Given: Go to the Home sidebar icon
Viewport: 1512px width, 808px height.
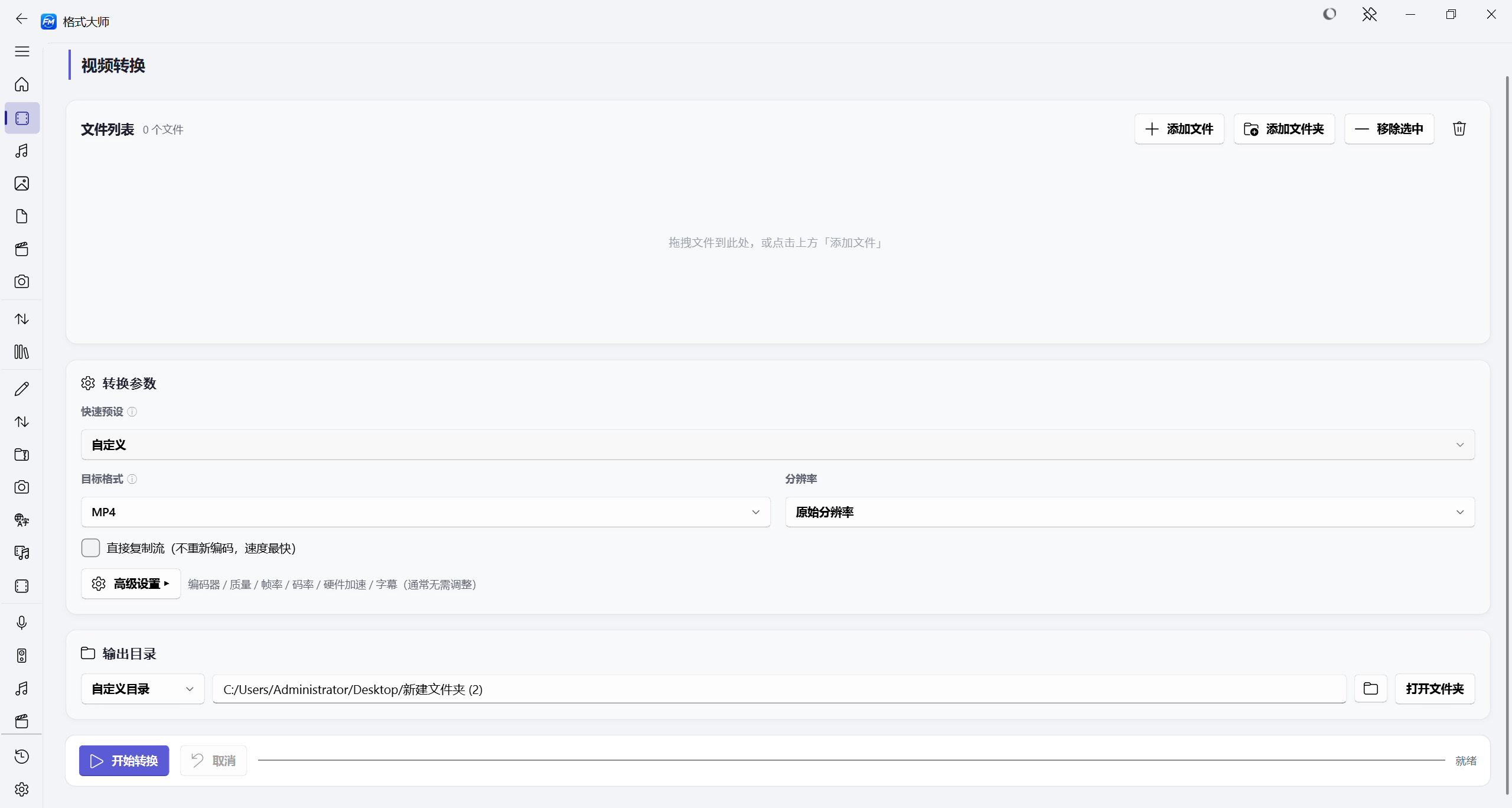Looking at the screenshot, I should 22,84.
